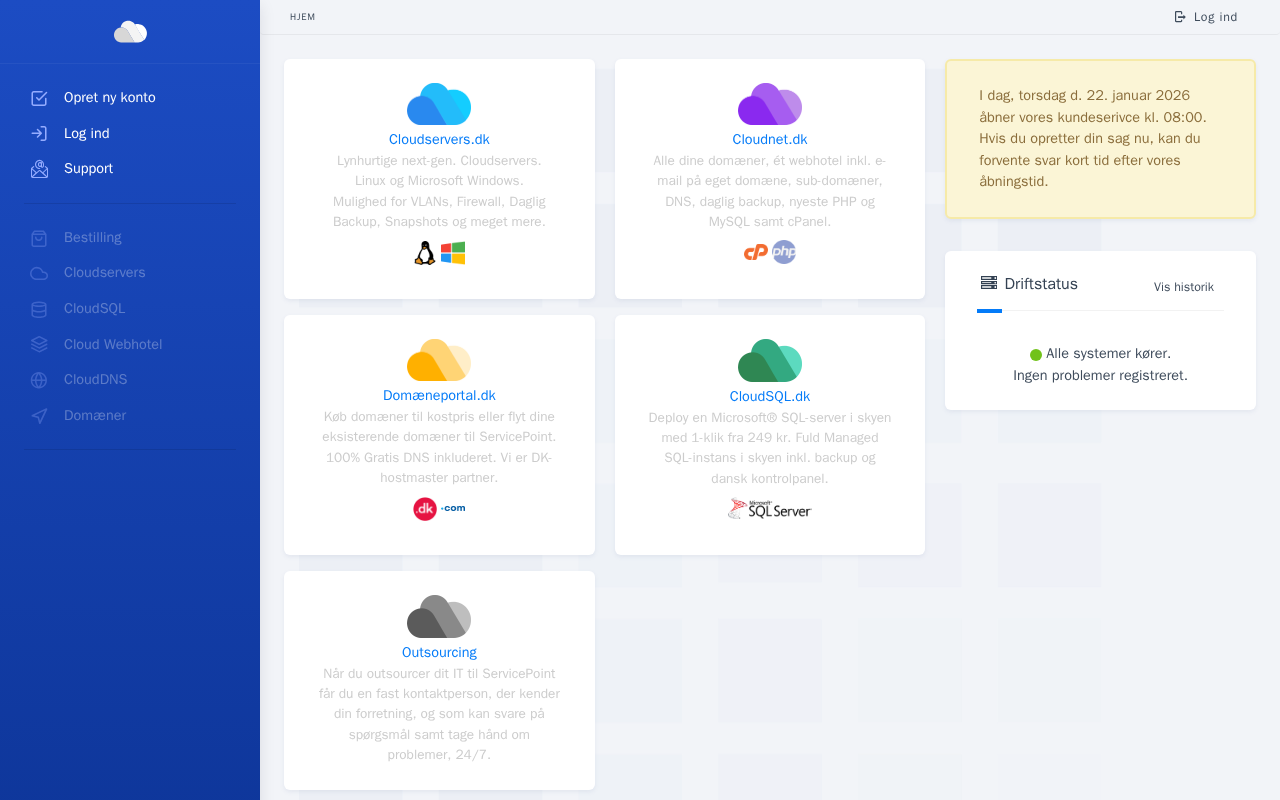Go to Bestilling in the sidebar
The image size is (1280, 800).
(x=93, y=238)
